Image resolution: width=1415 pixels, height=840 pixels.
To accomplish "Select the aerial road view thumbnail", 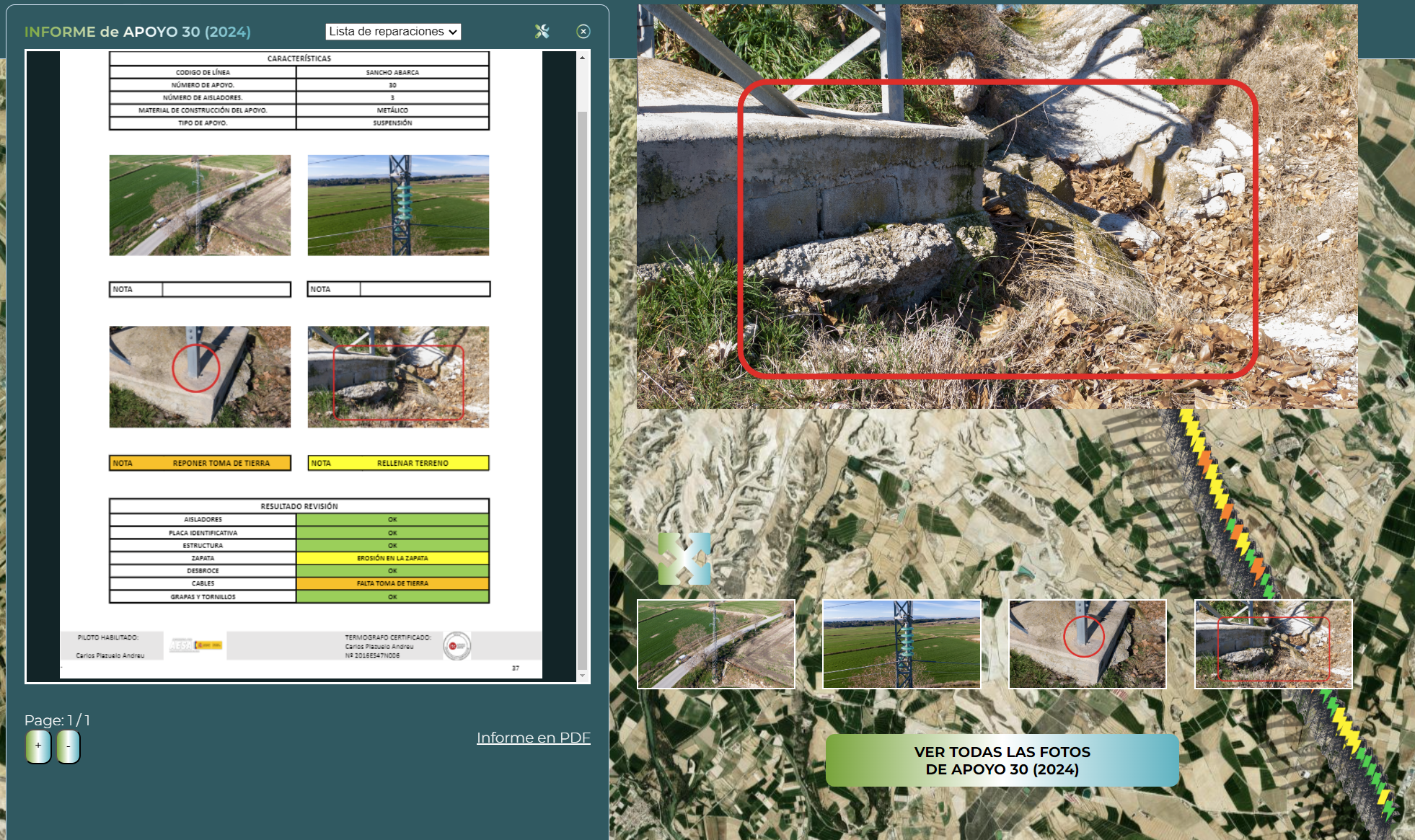I will [x=715, y=644].
